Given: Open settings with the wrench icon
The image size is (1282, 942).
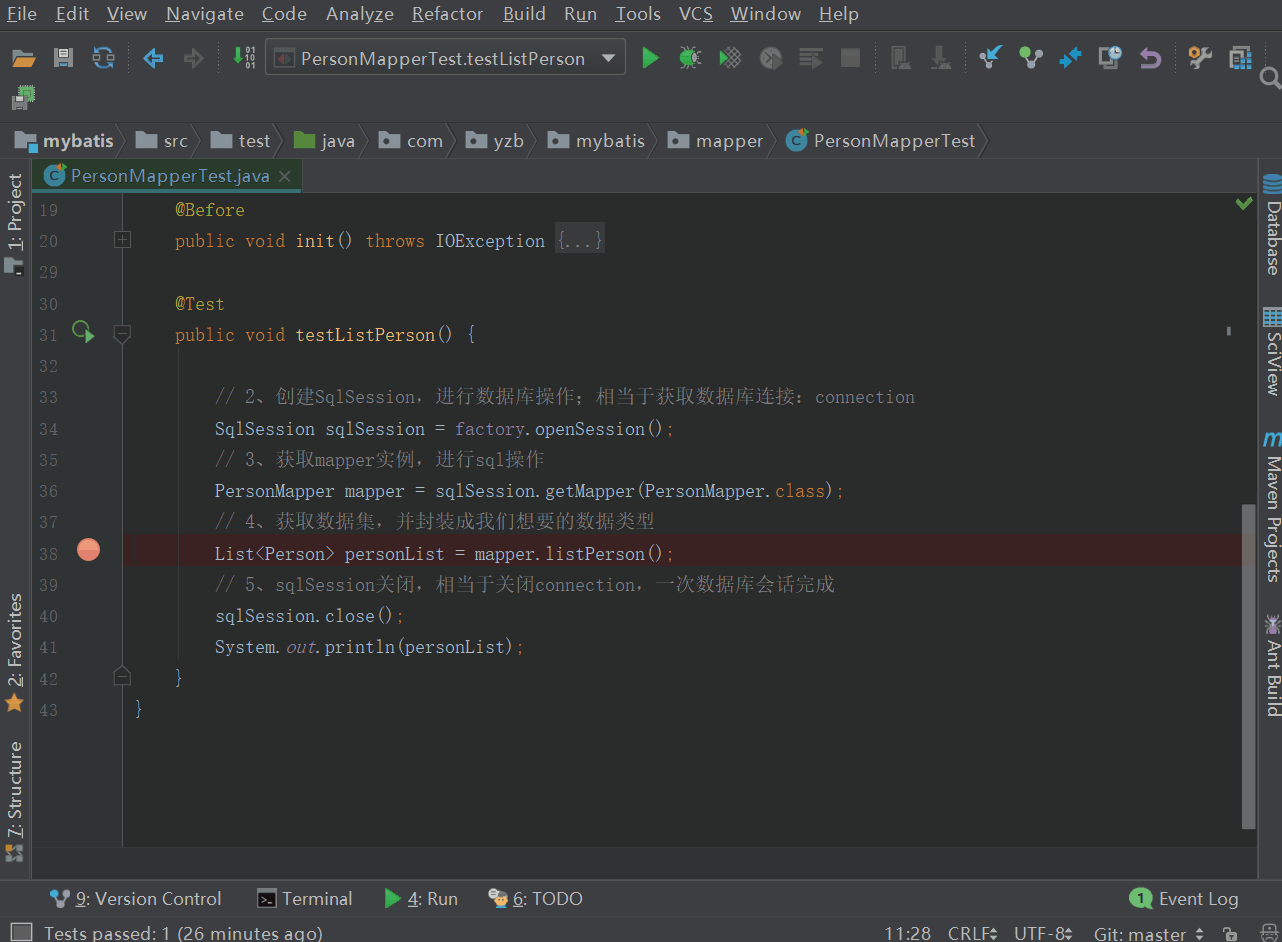Looking at the screenshot, I should tap(1200, 58).
